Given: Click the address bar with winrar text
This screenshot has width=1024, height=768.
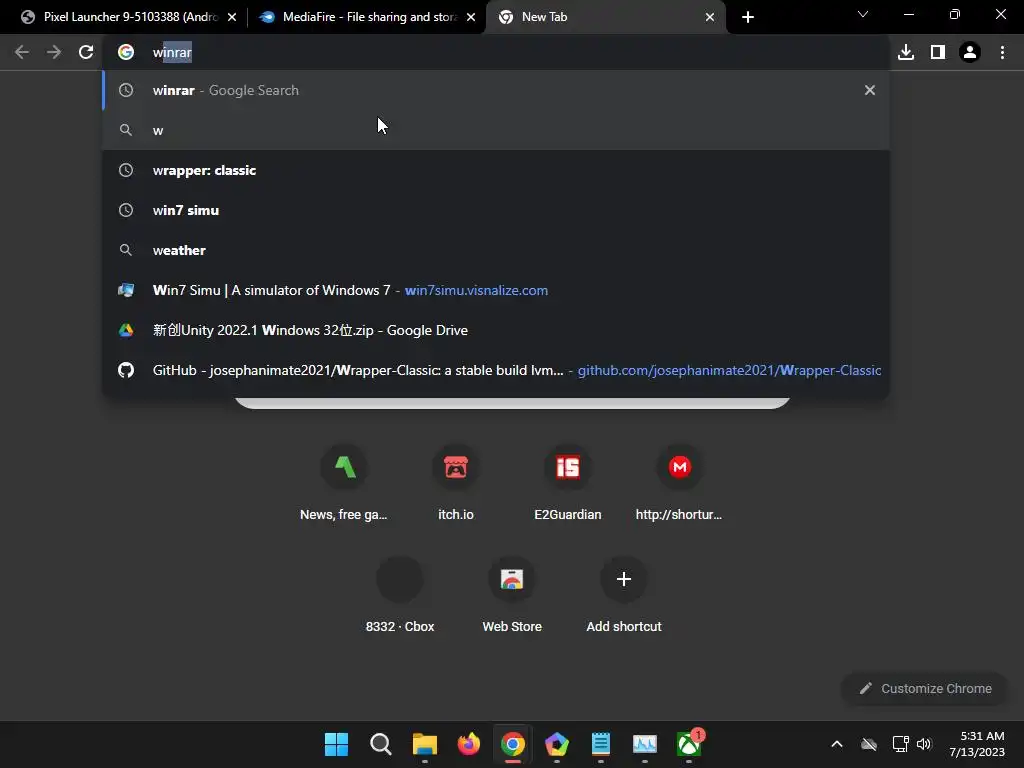Looking at the screenshot, I should pos(496,52).
